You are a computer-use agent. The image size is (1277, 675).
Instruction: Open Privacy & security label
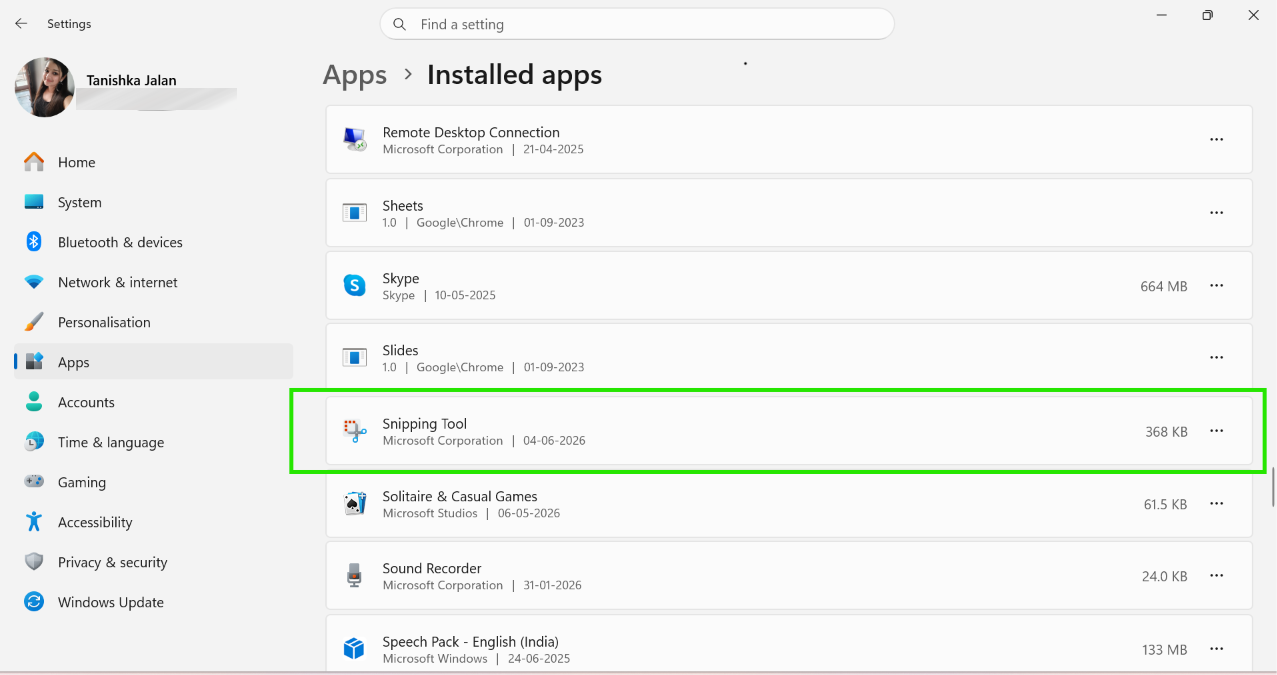[113, 562]
